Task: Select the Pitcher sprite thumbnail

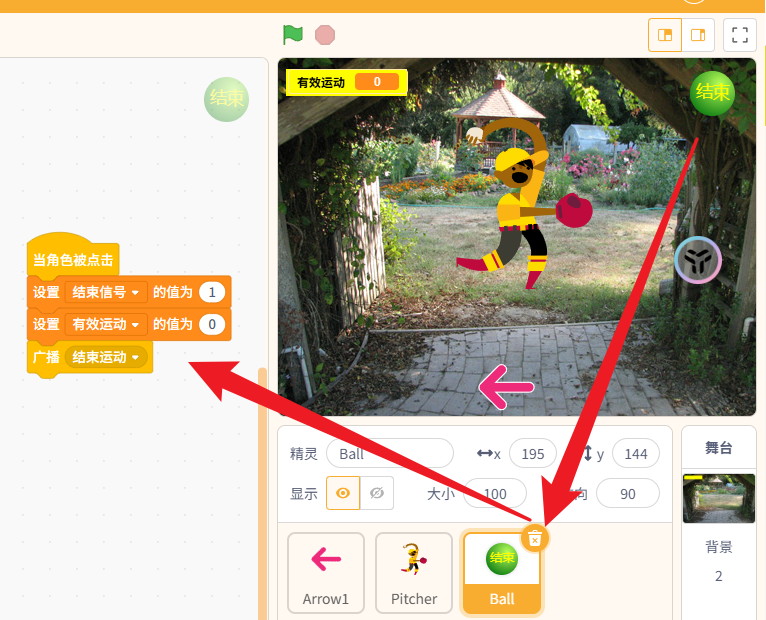Action: (414, 572)
